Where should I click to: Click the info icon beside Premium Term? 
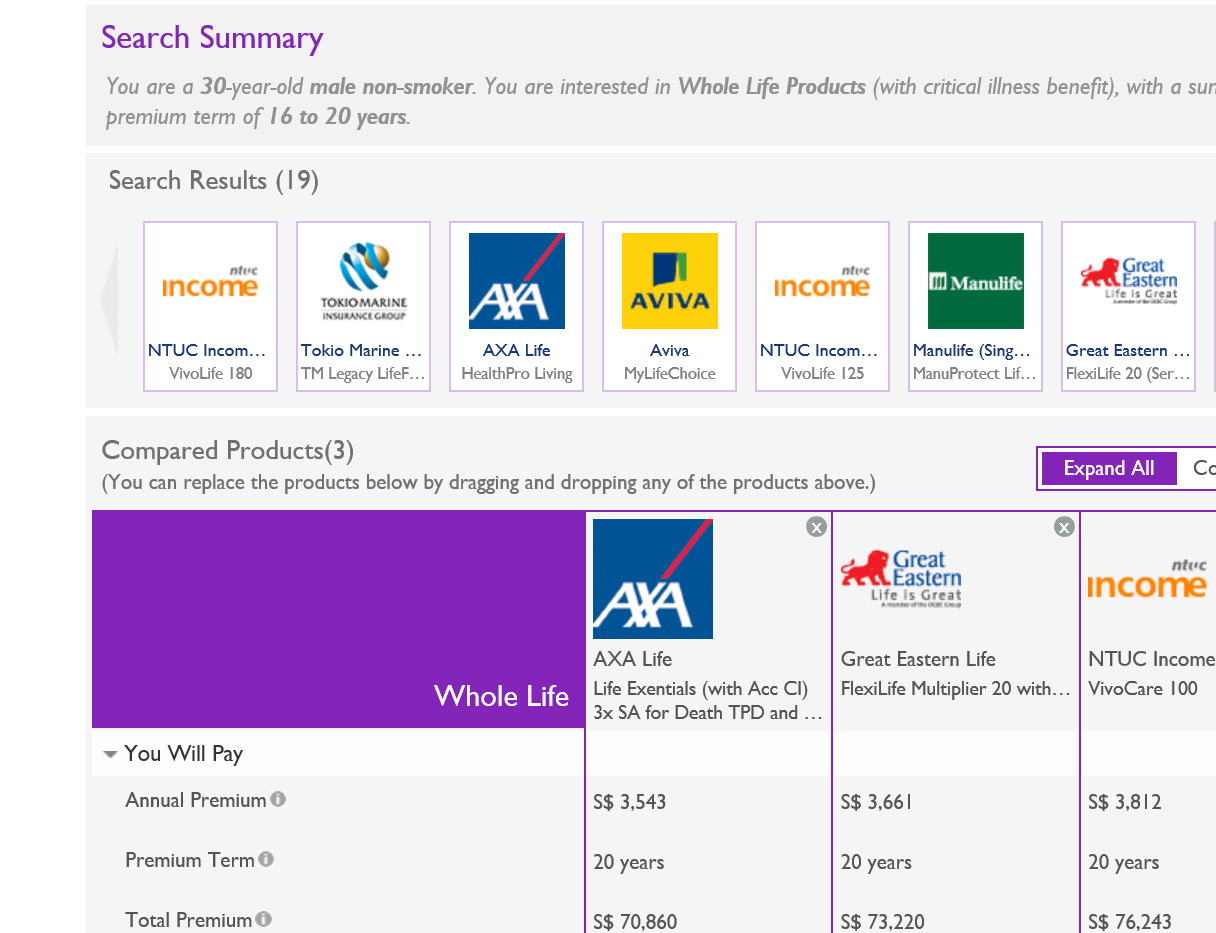point(266,859)
